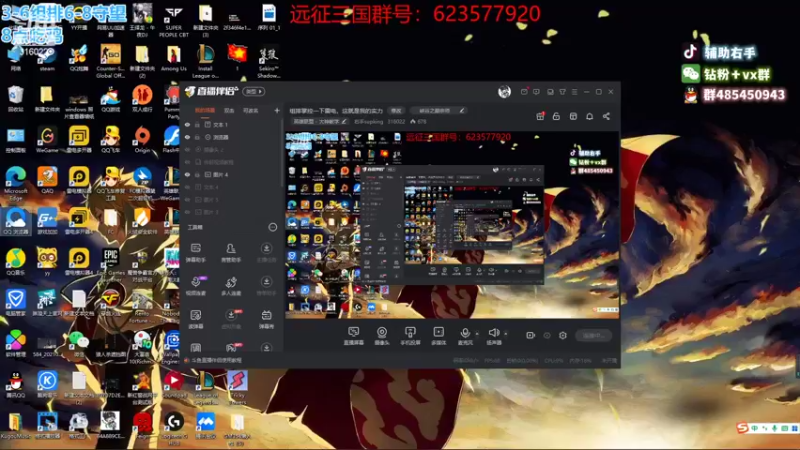Image resolution: width=800 pixels, height=450 pixels.
Task: Download the hot-tagged tool beside 读弹幕
Action: tap(231, 319)
